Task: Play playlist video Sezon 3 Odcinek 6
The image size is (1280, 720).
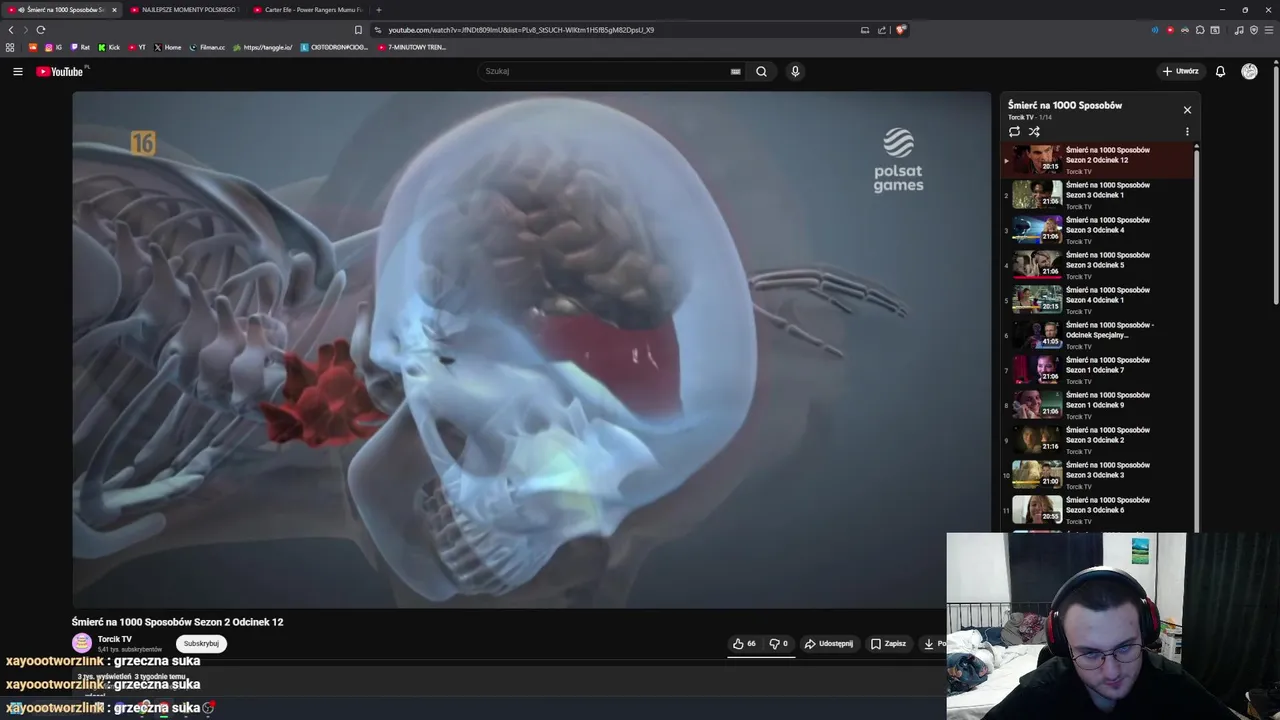Action: (1097, 510)
